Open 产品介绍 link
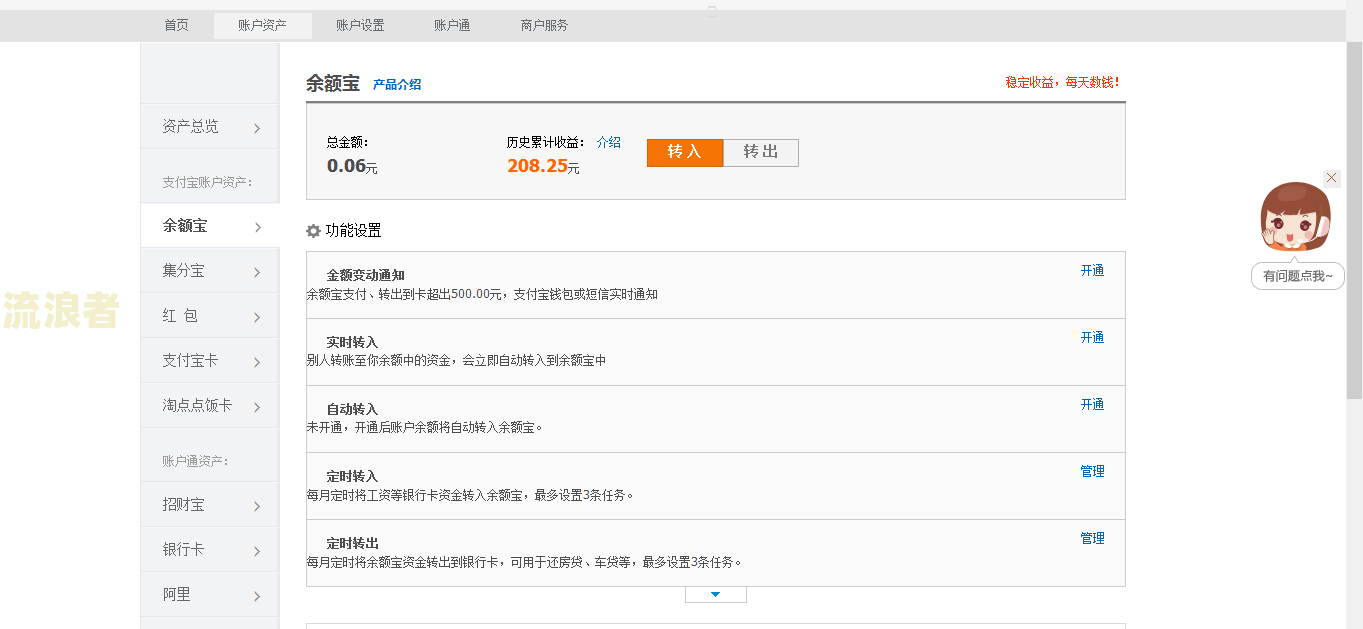This screenshot has height=629, width=1363. pos(397,85)
